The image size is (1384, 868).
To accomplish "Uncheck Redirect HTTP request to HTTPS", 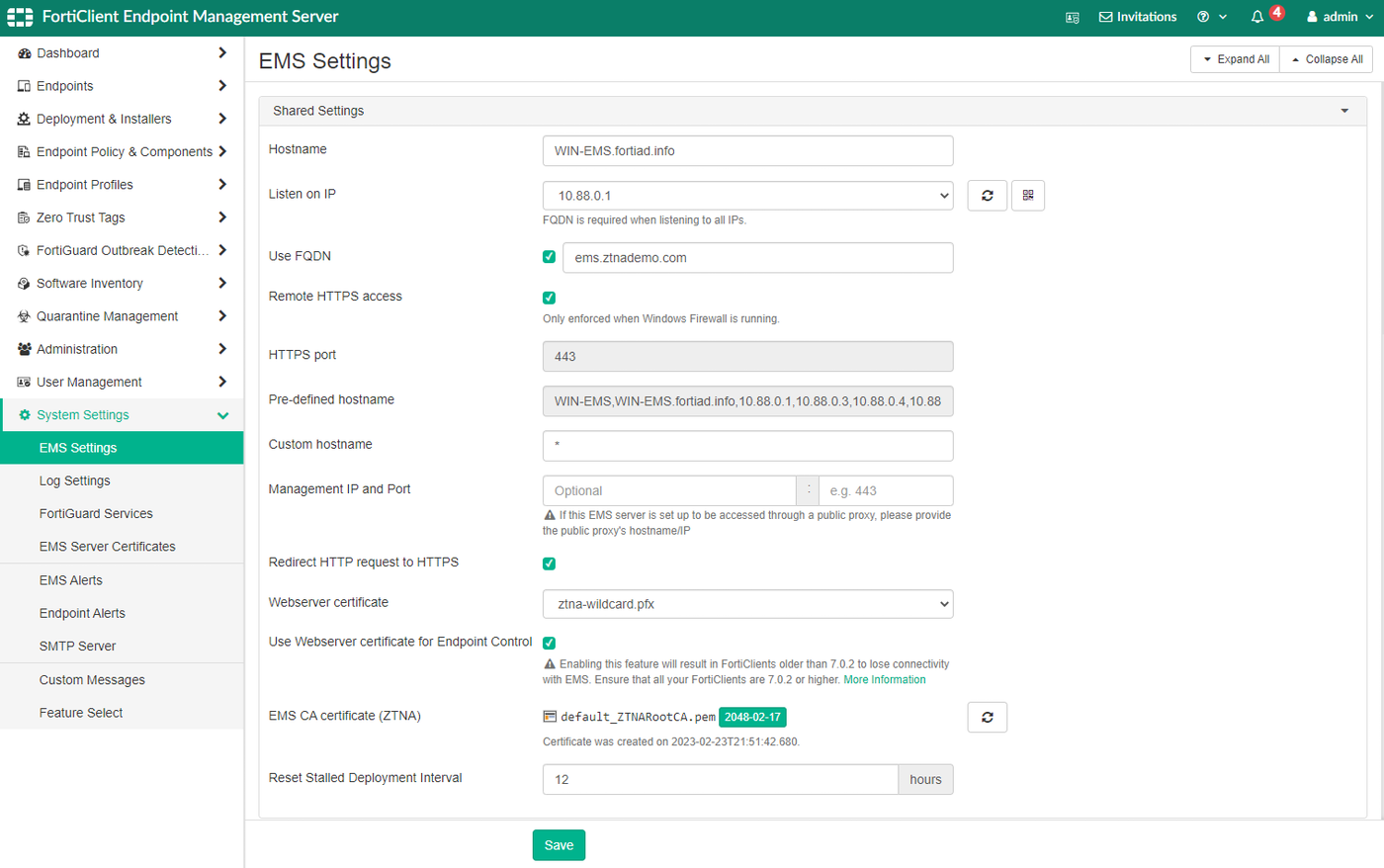I will (x=549, y=564).
